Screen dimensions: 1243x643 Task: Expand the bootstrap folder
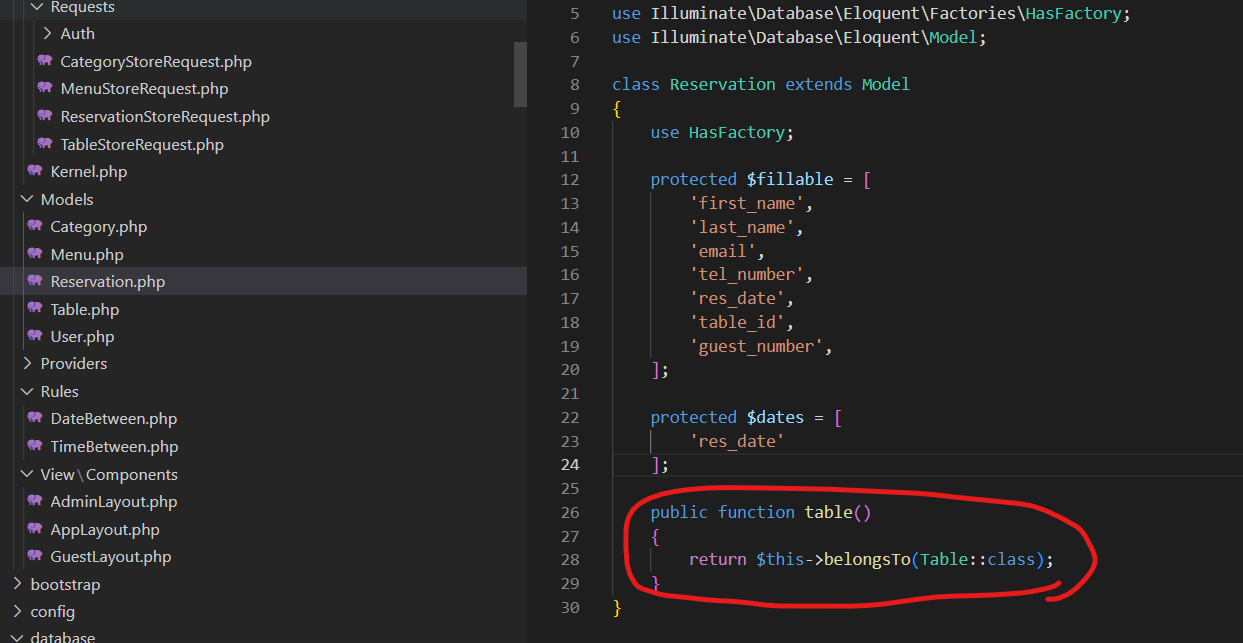click(17, 584)
